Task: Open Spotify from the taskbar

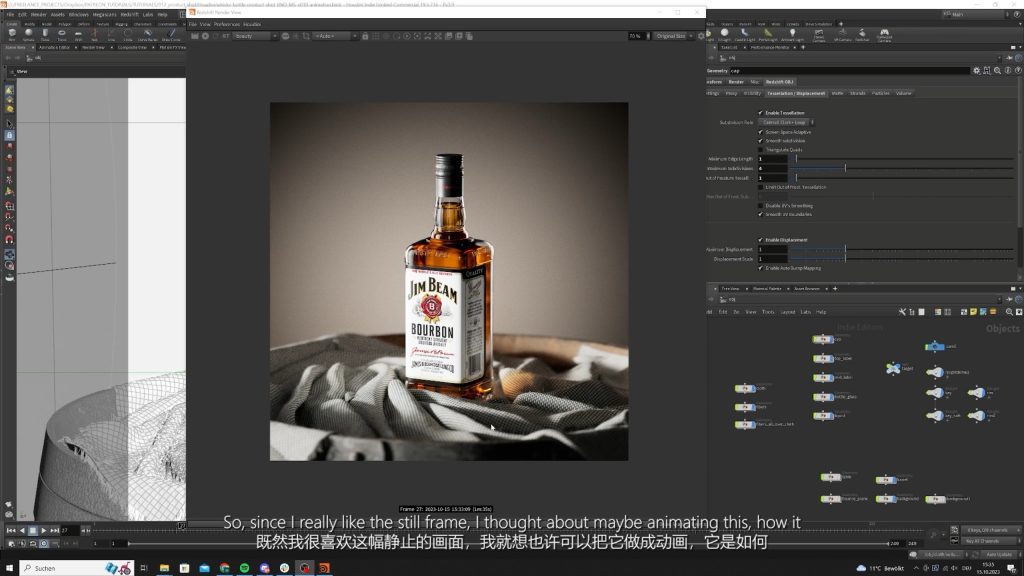Action: coord(244,568)
